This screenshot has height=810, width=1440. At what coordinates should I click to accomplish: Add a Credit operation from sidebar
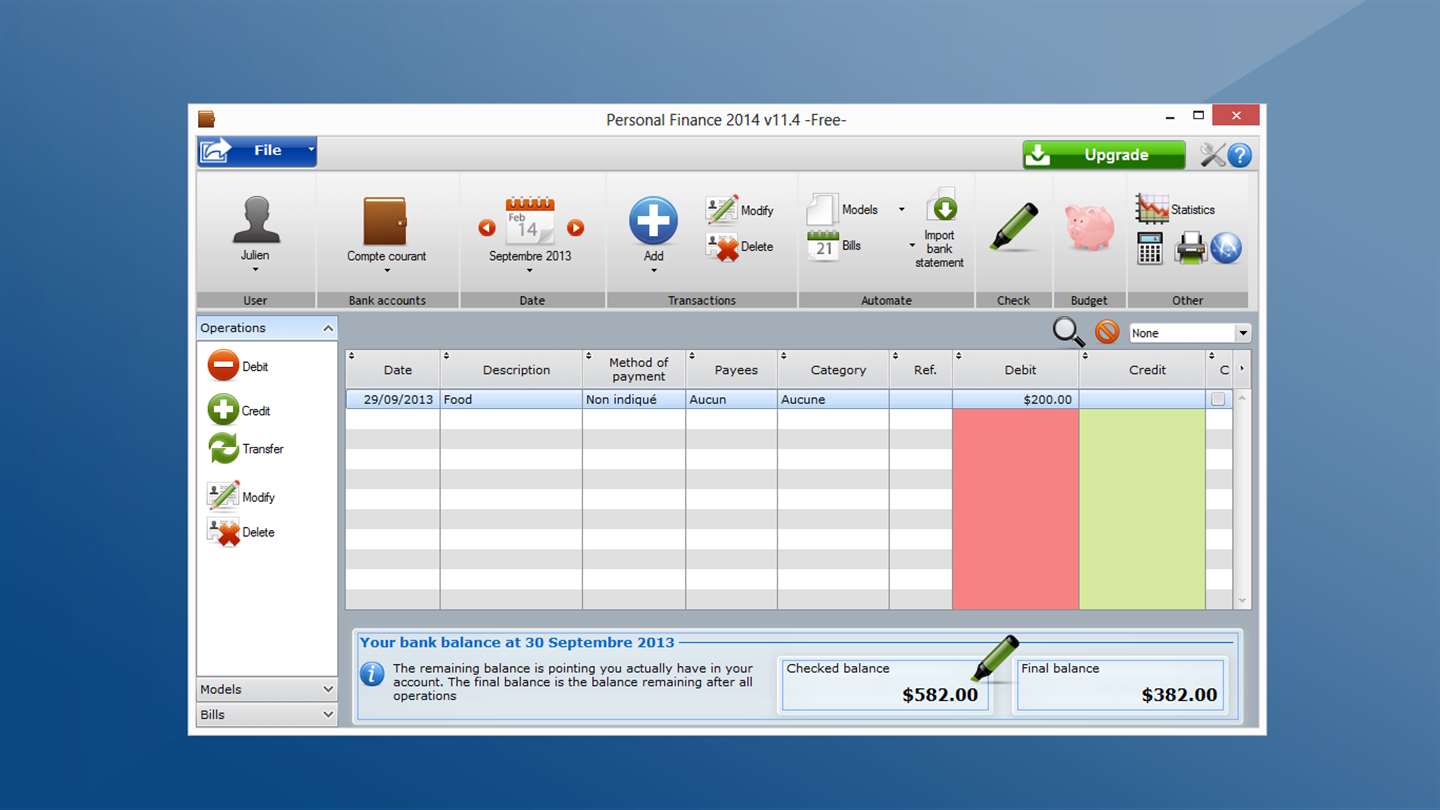[239, 410]
